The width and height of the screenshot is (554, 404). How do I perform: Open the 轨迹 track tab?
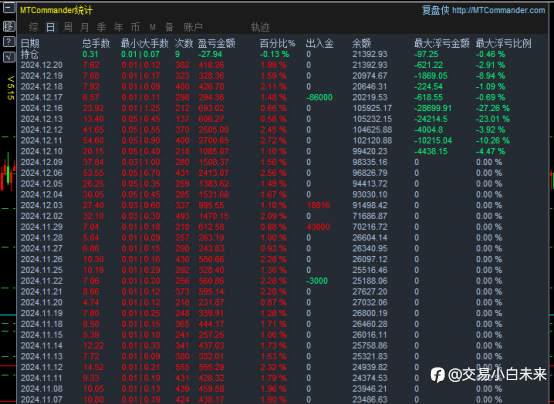260,27
